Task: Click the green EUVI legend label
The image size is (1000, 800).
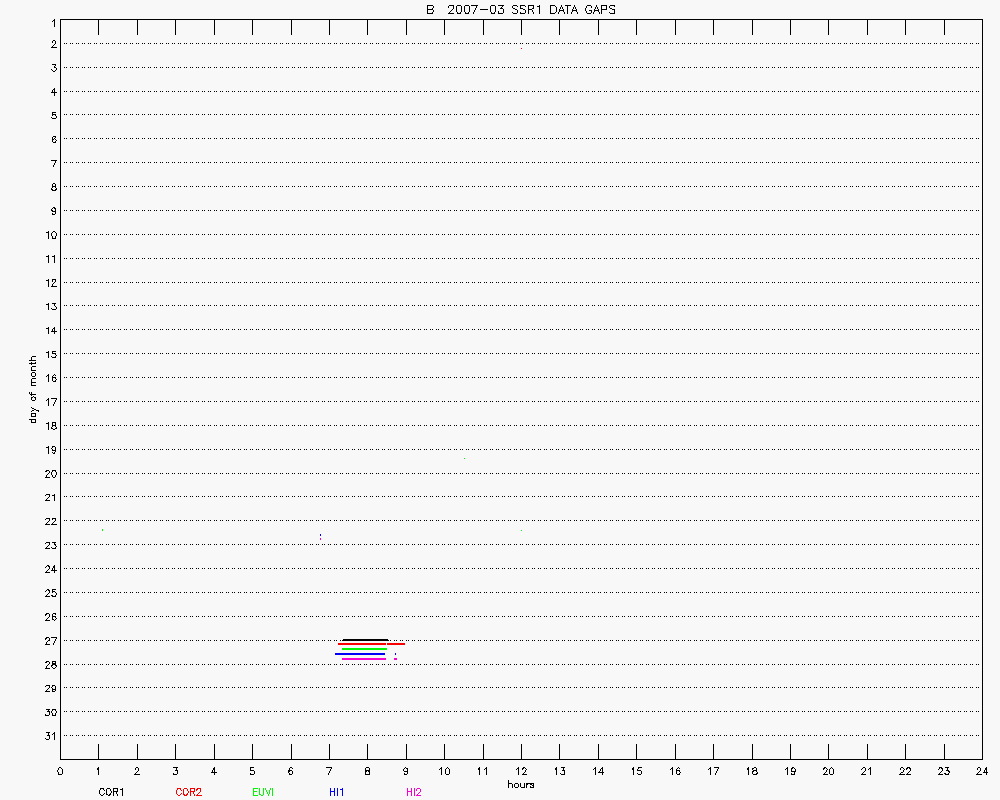Action: point(263,792)
